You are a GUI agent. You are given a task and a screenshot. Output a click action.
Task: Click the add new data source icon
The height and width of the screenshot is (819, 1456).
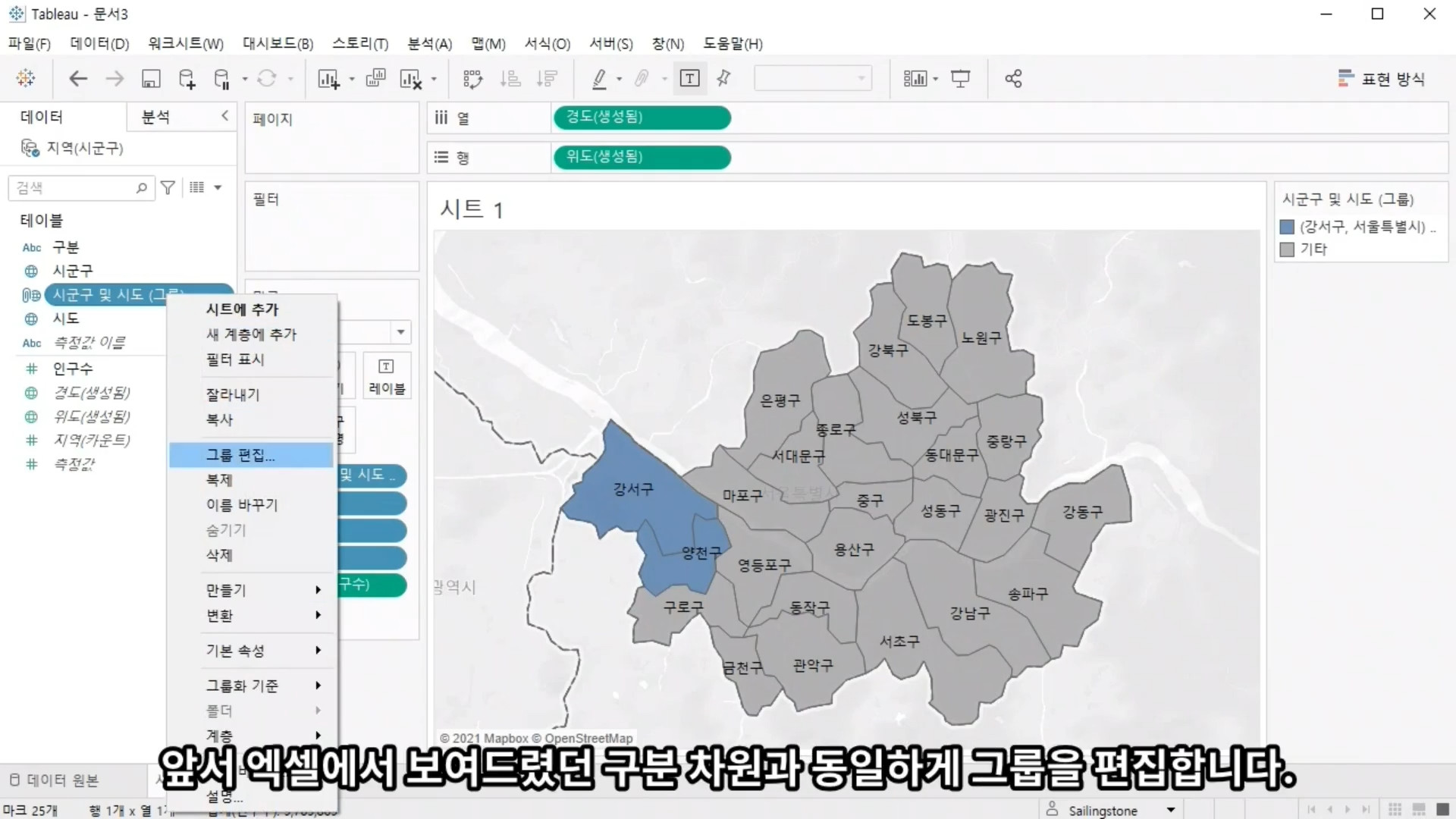pyautogui.click(x=187, y=79)
